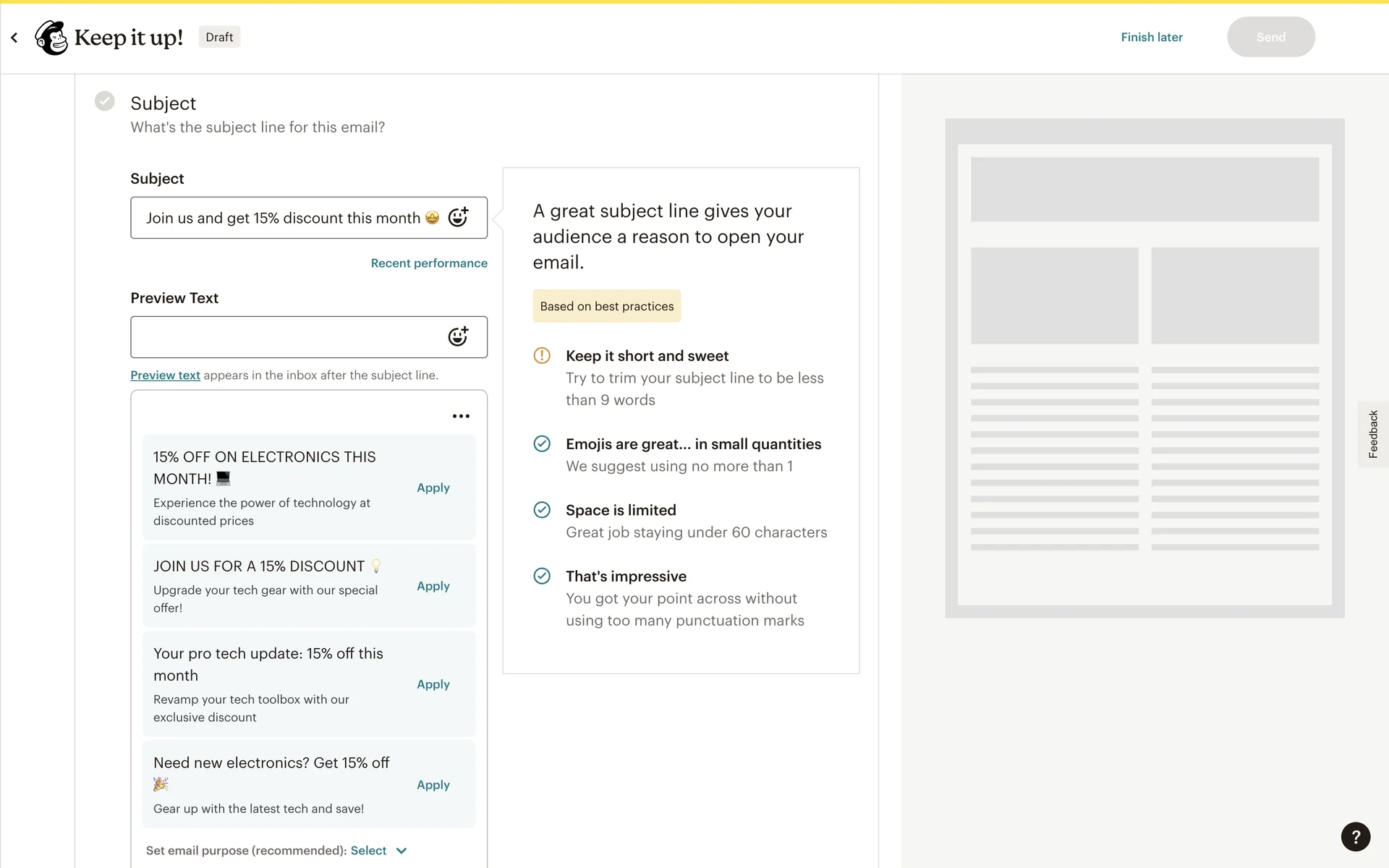Click the Finish later link
This screenshot has width=1389, height=868.
(x=1152, y=37)
